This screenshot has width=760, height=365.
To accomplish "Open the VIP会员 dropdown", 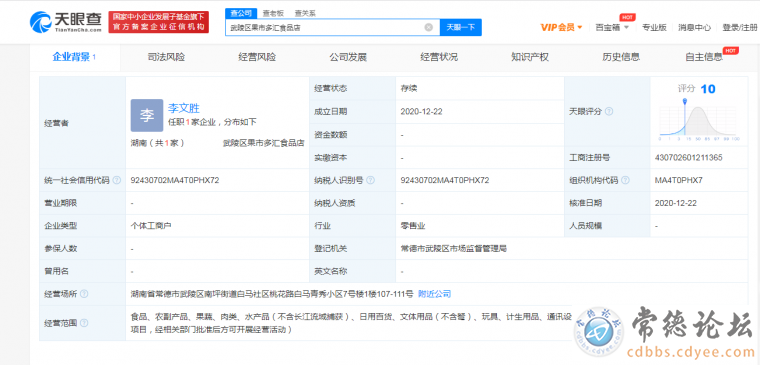I will click(x=561, y=27).
